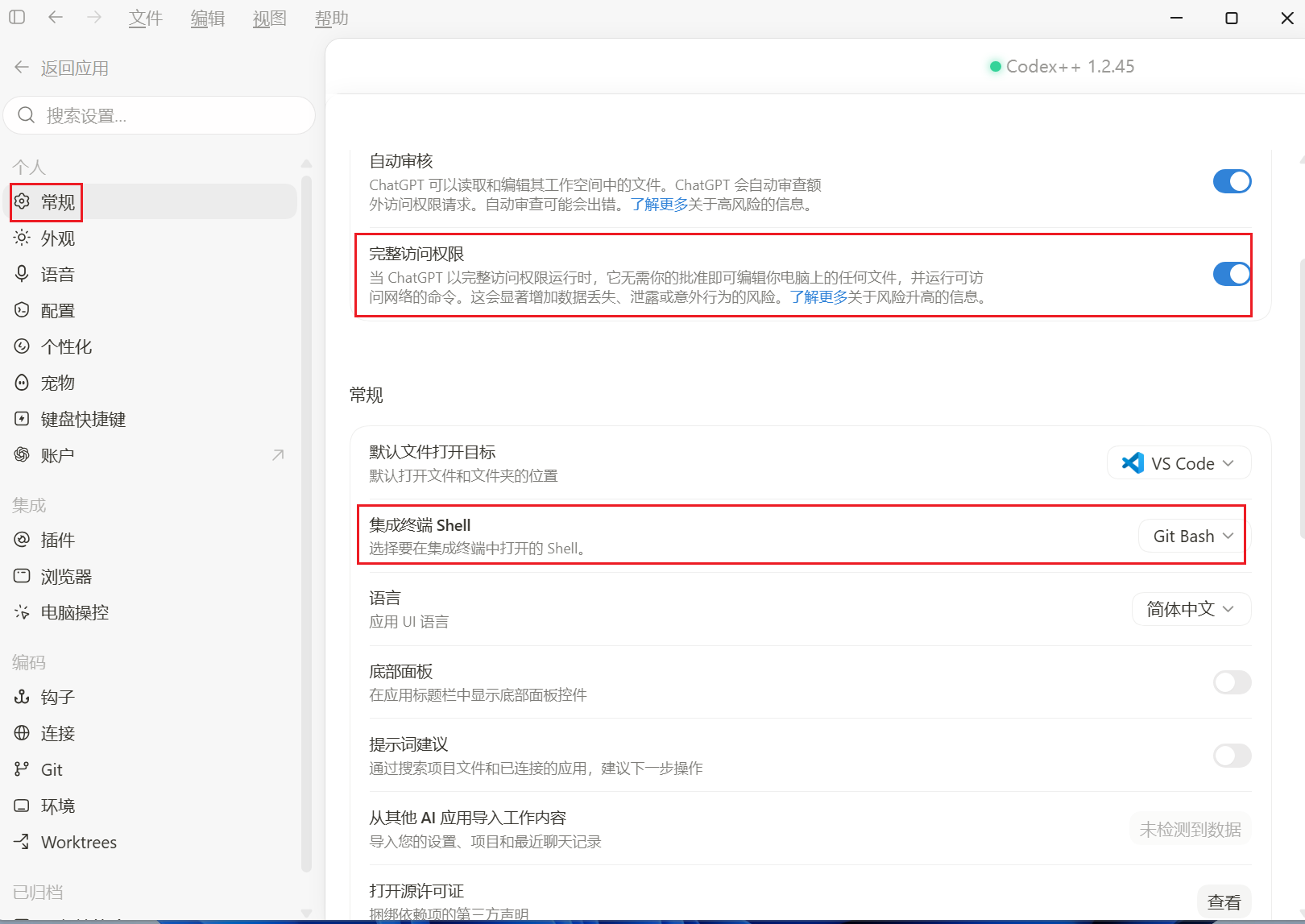This screenshot has width=1305, height=924.
Task: Click the 返回应用 back arrow icon
Action: [22, 68]
